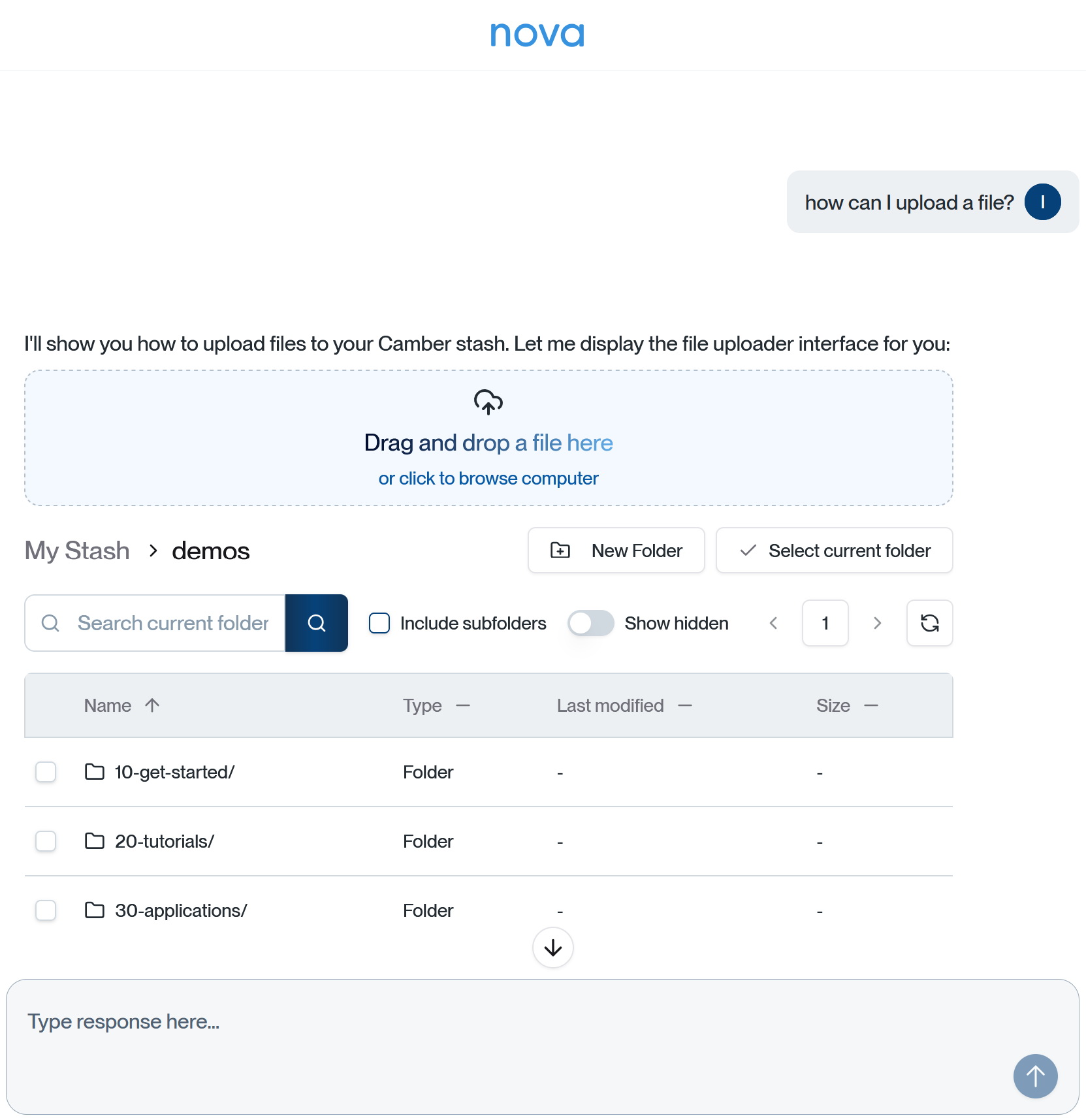This screenshot has width=1086, height=1120.
Task: Click Select current folder button
Action: [834, 551]
